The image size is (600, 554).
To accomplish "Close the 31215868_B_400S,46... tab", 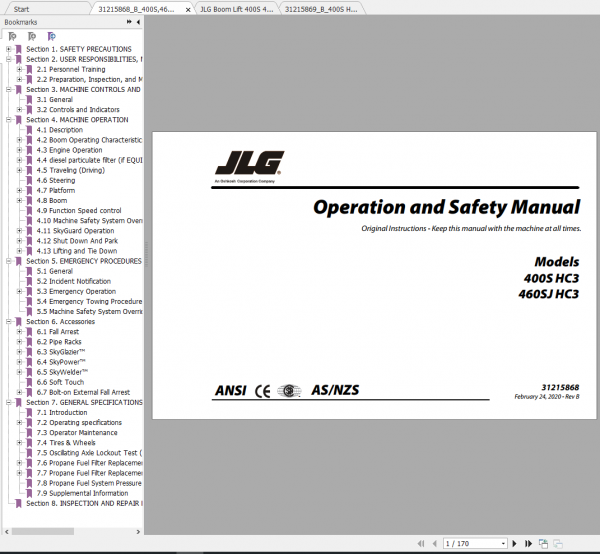I will click(188, 10).
